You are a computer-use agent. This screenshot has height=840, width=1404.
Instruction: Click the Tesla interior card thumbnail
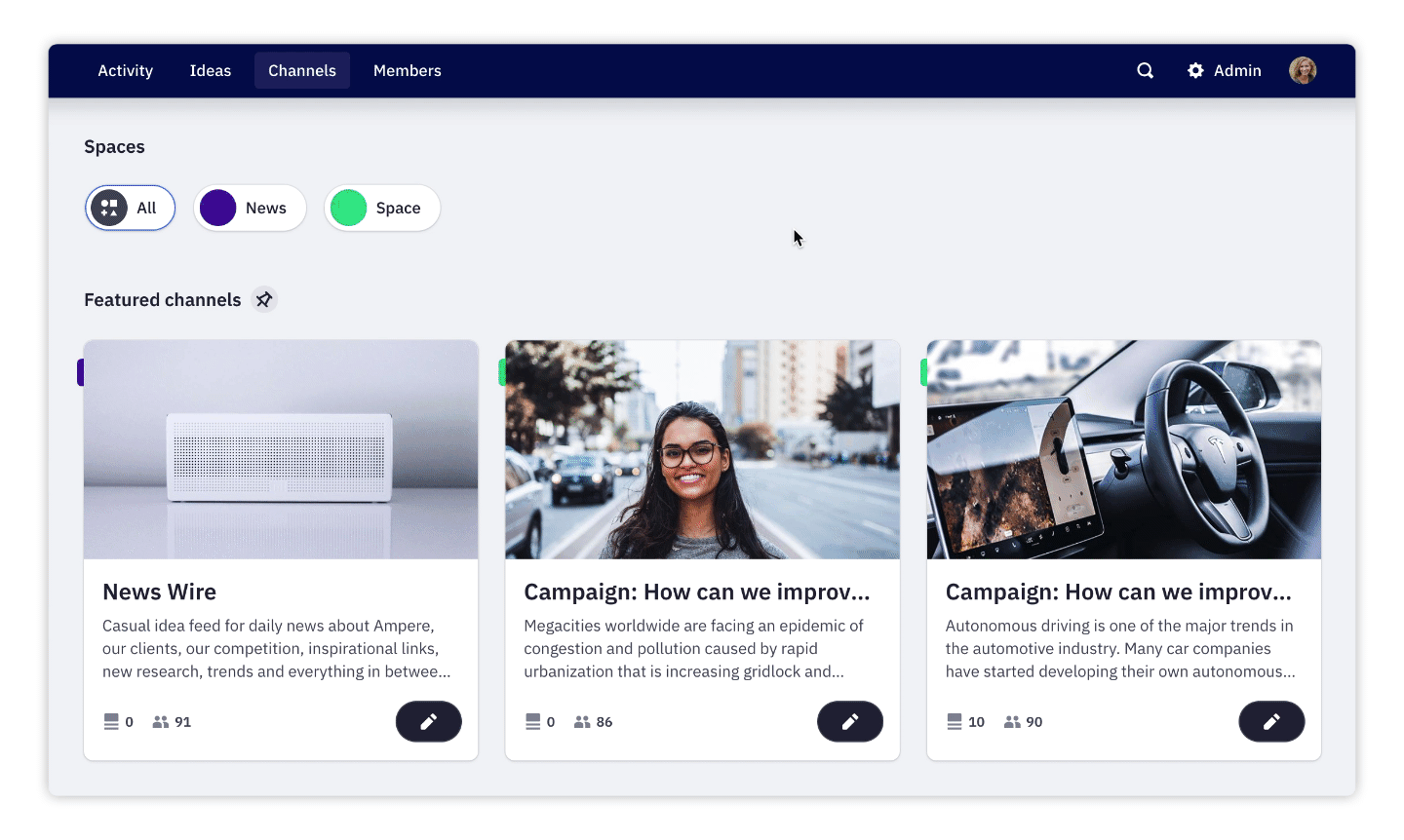coord(1123,449)
